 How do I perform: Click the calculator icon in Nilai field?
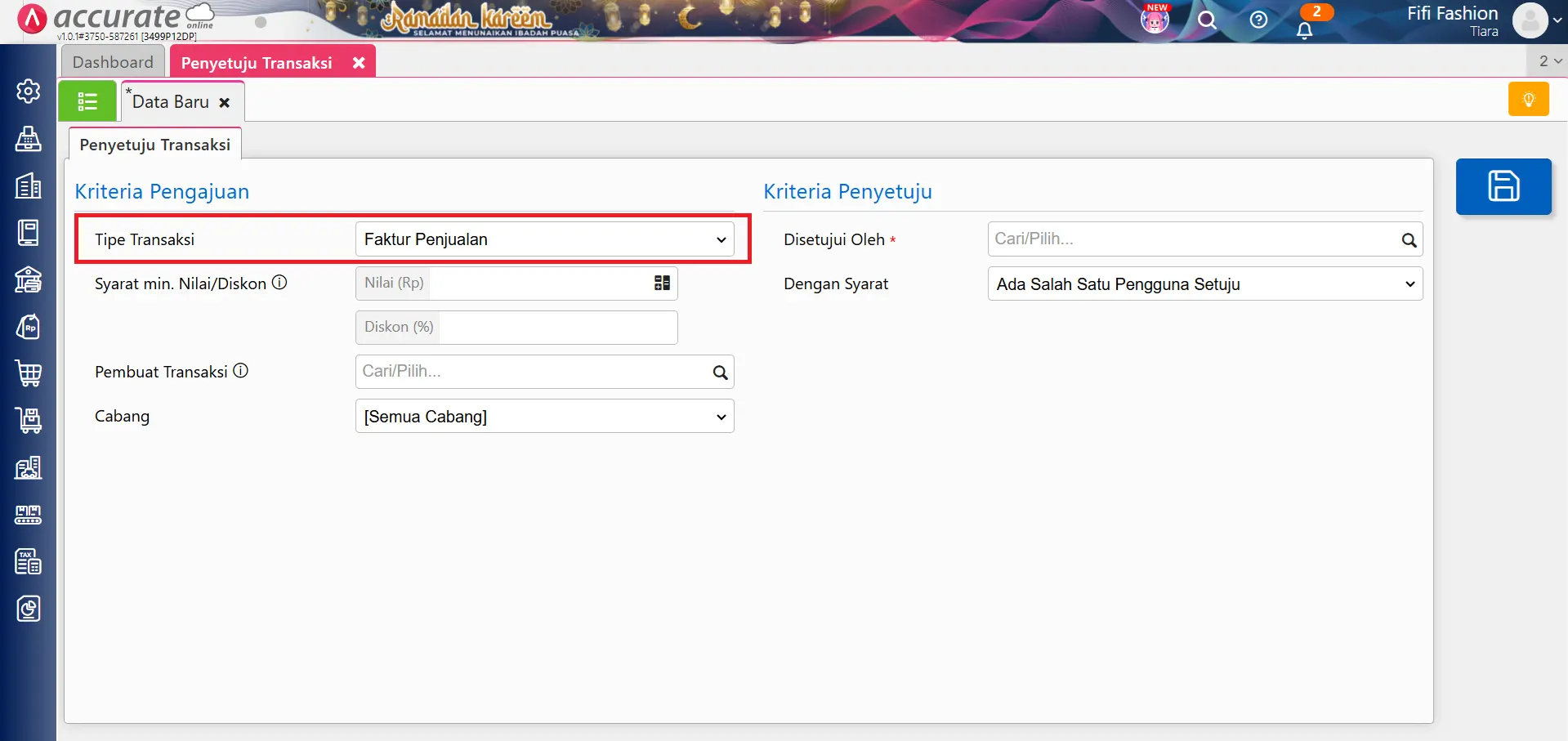click(x=662, y=283)
